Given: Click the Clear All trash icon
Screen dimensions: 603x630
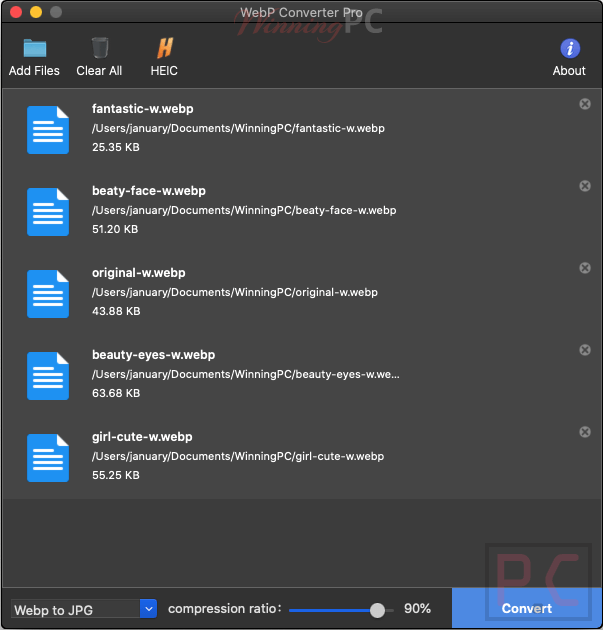Looking at the screenshot, I should 100,48.
